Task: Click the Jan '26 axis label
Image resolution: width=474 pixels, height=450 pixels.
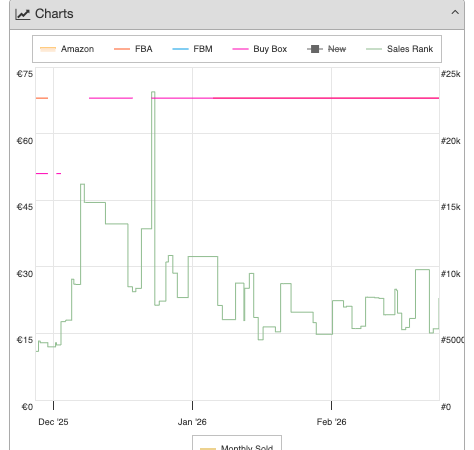Action: 192,422
